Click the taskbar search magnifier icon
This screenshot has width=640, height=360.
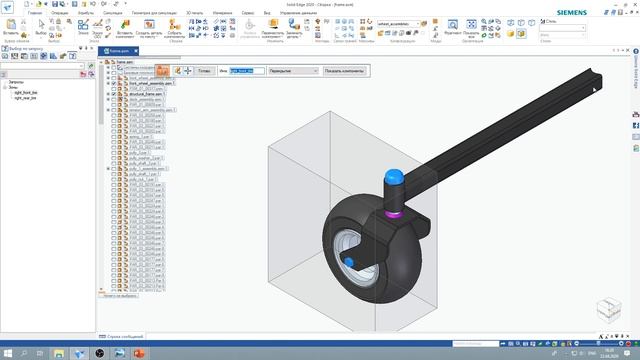coord(24,353)
